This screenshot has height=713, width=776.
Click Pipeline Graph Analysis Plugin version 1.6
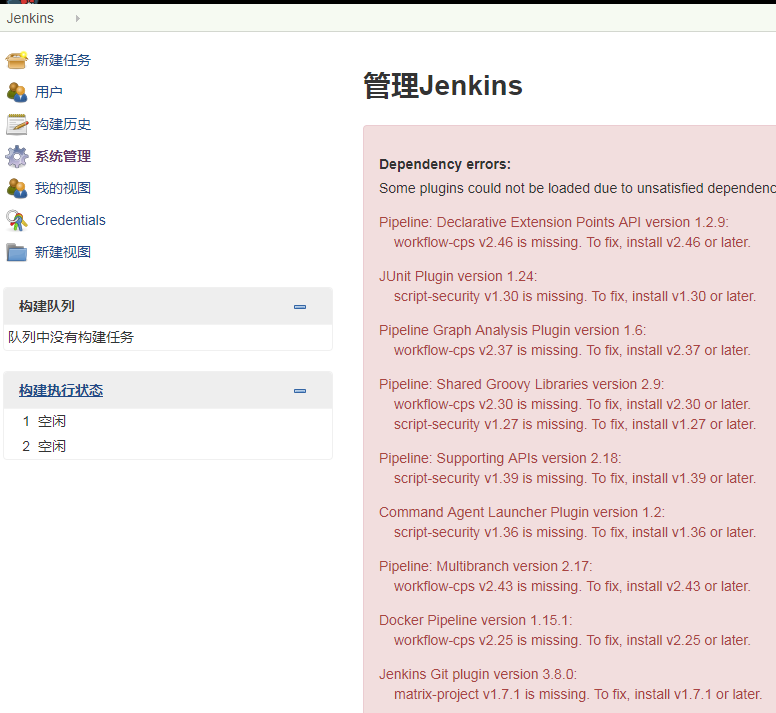(x=513, y=331)
